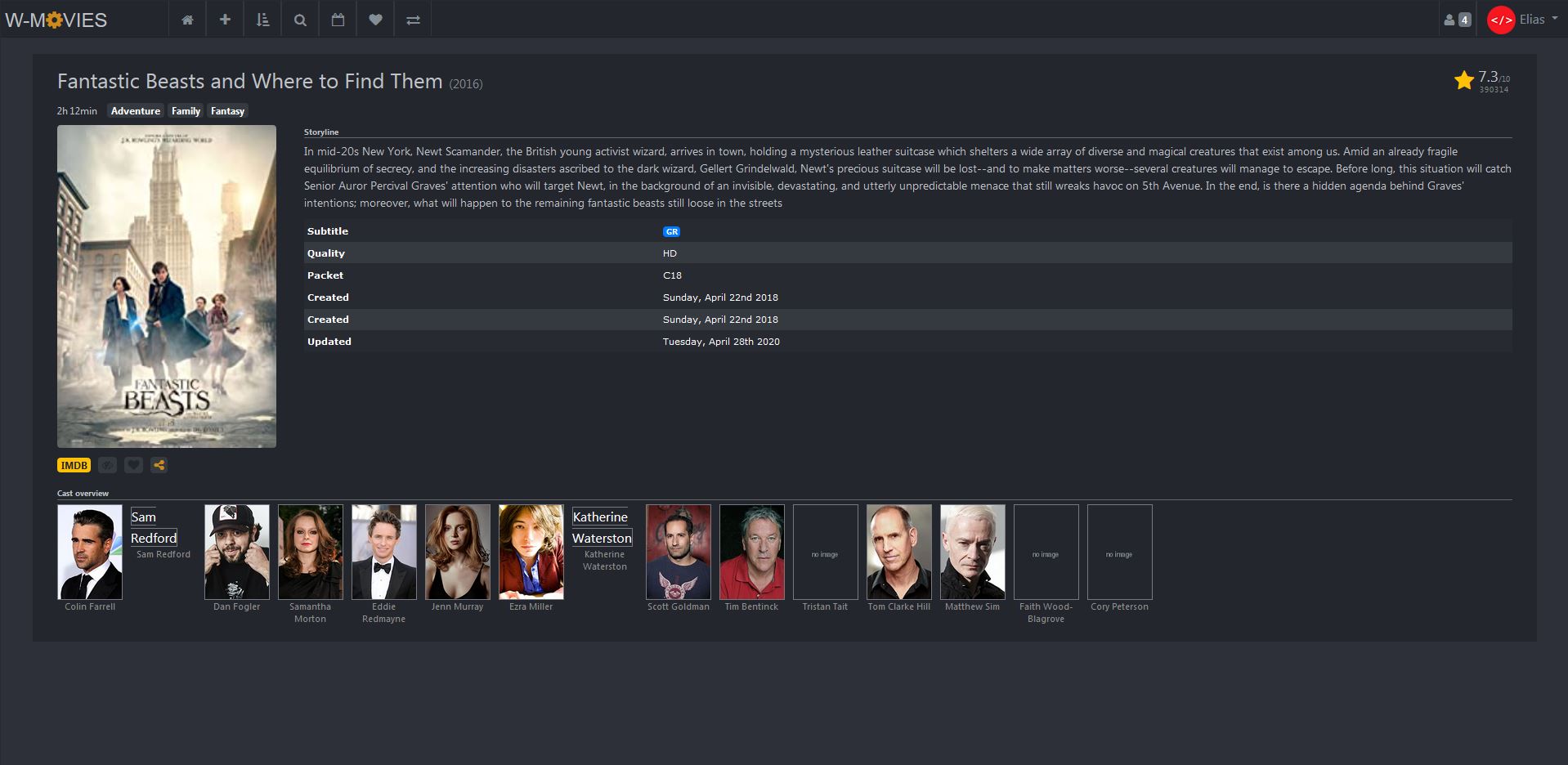This screenshot has height=765, width=1568.
Task: Click the 390314 vote count
Action: point(1494,90)
